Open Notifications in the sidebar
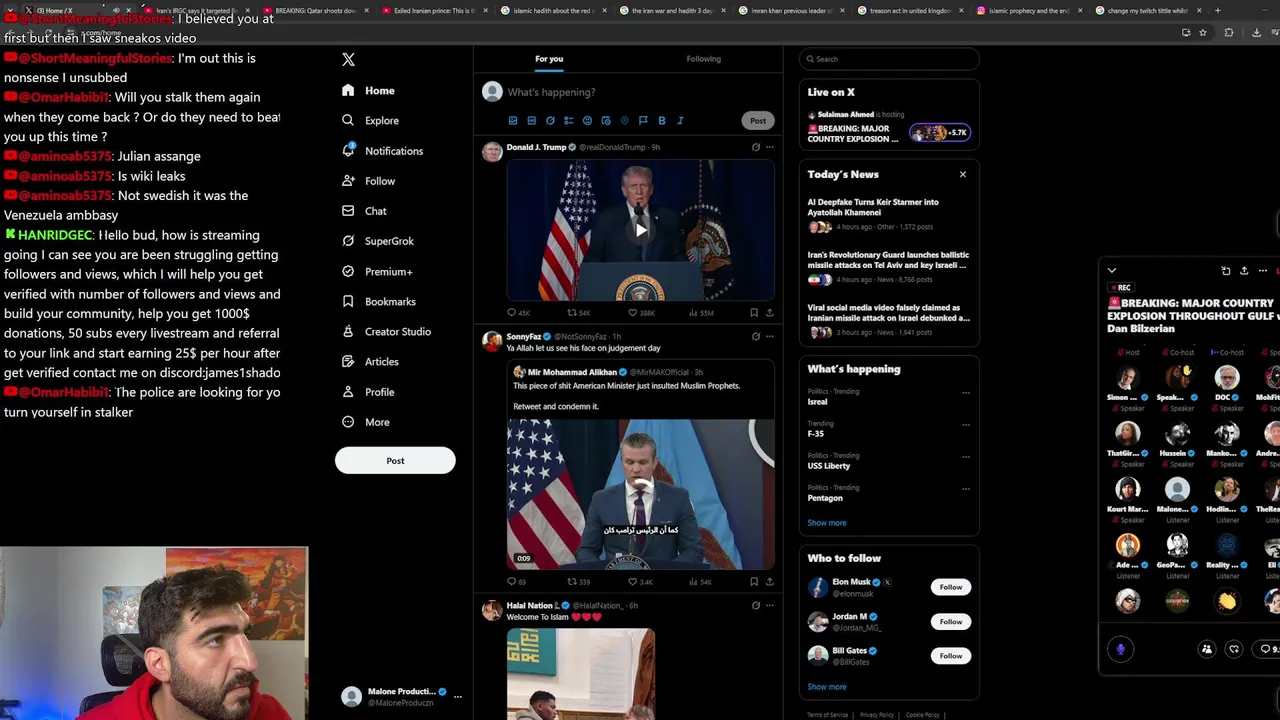The height and width of the screenshot is (720, 1280). coord(382,151)
